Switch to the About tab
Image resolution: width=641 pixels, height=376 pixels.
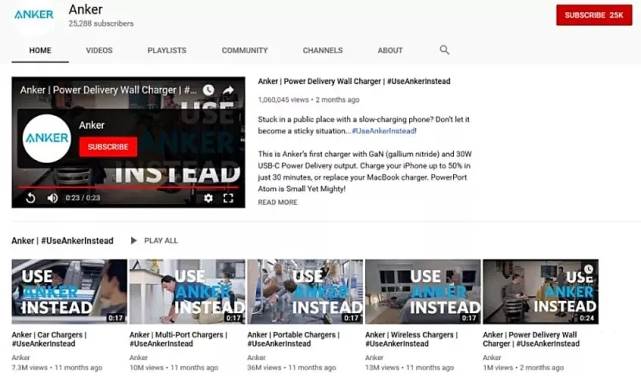click(x=390, y=51)
